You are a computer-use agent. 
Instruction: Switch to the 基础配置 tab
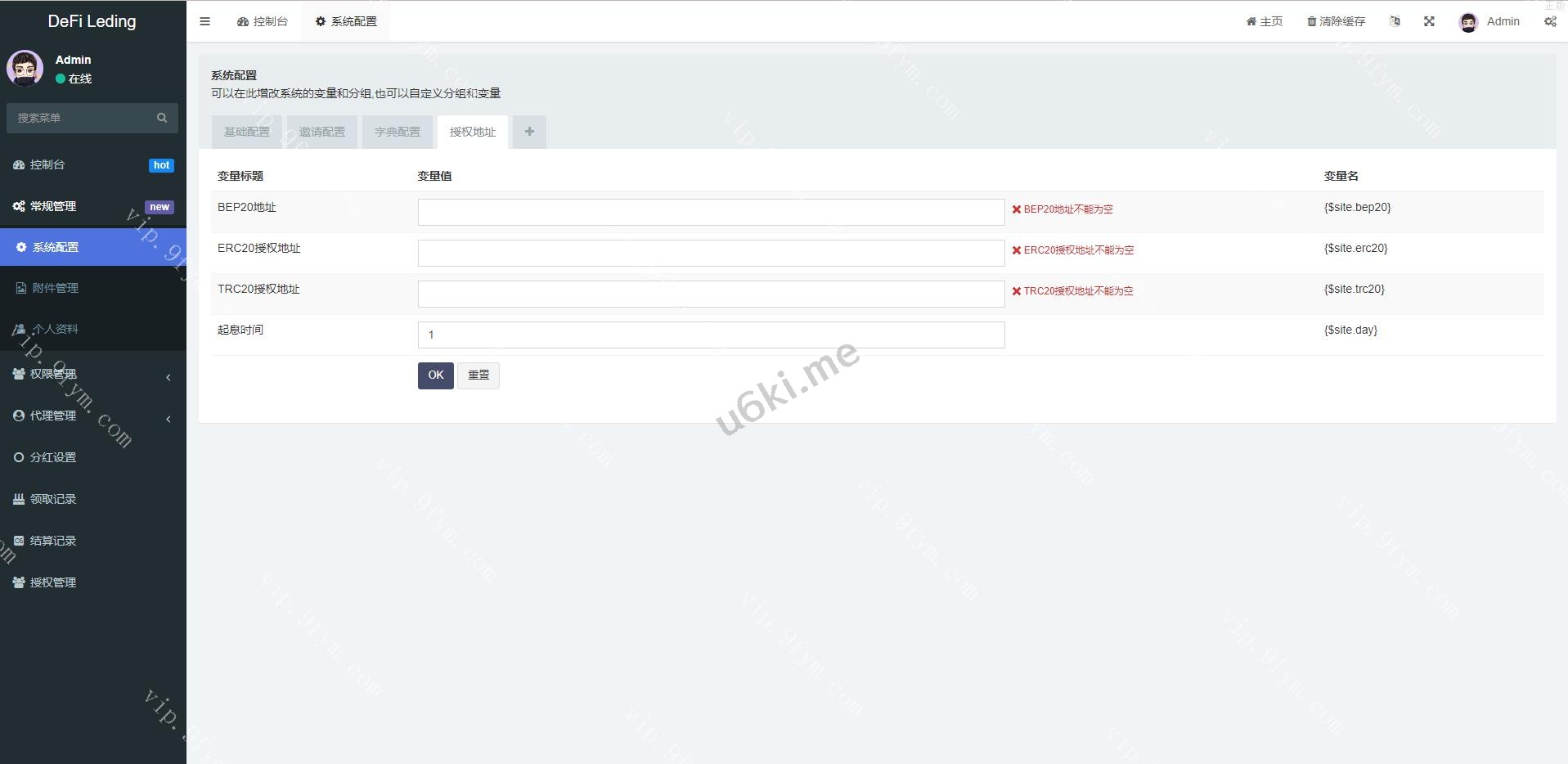click(x=246, y=132)
